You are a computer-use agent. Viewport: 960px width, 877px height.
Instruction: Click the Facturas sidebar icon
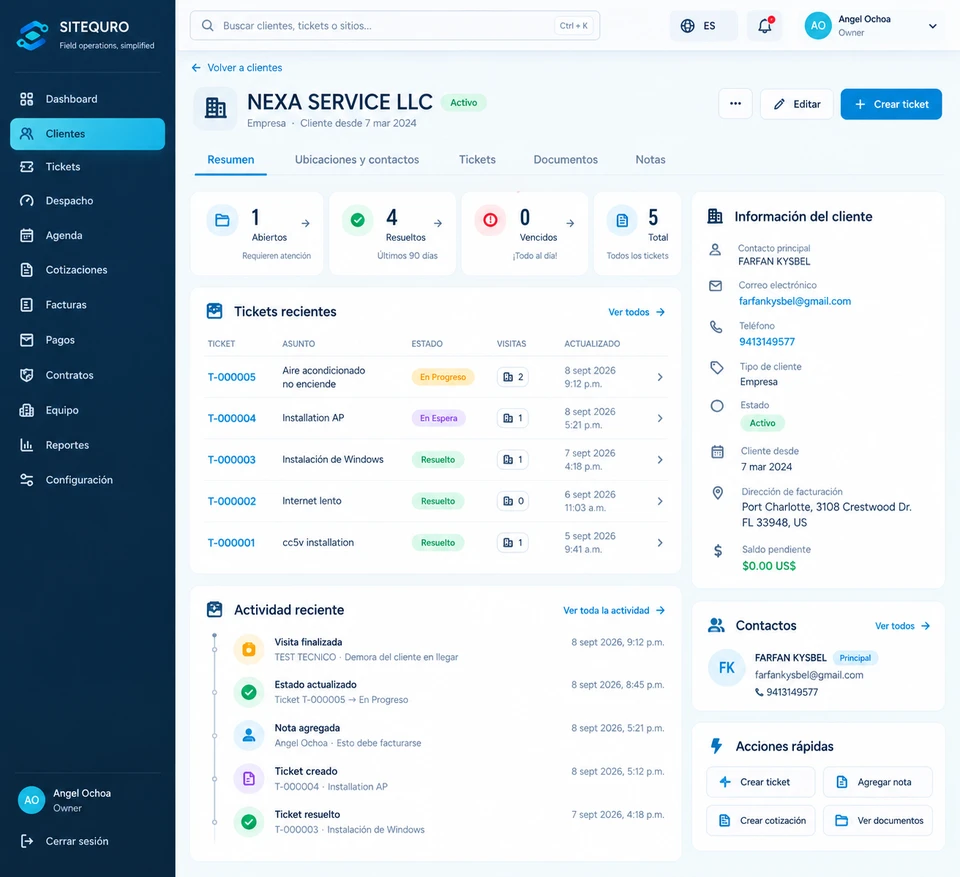pos(26,304)
